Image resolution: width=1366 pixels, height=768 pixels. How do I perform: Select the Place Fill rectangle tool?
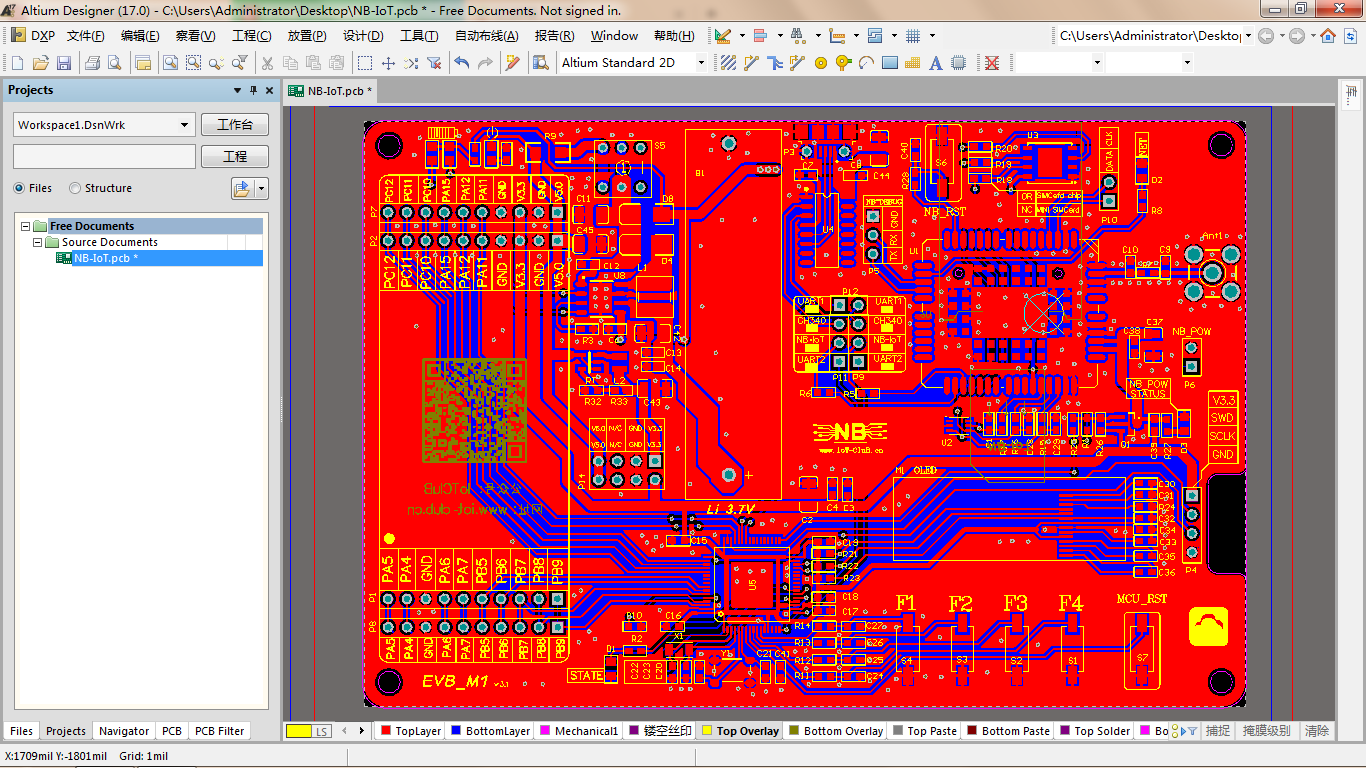click(889, 63)
